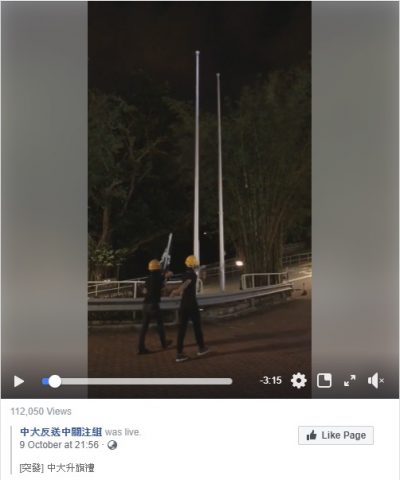This screenshot has height=480, width=400.
Task: Click the -3:15 remaining time display
Action: (x=271, y=380)
